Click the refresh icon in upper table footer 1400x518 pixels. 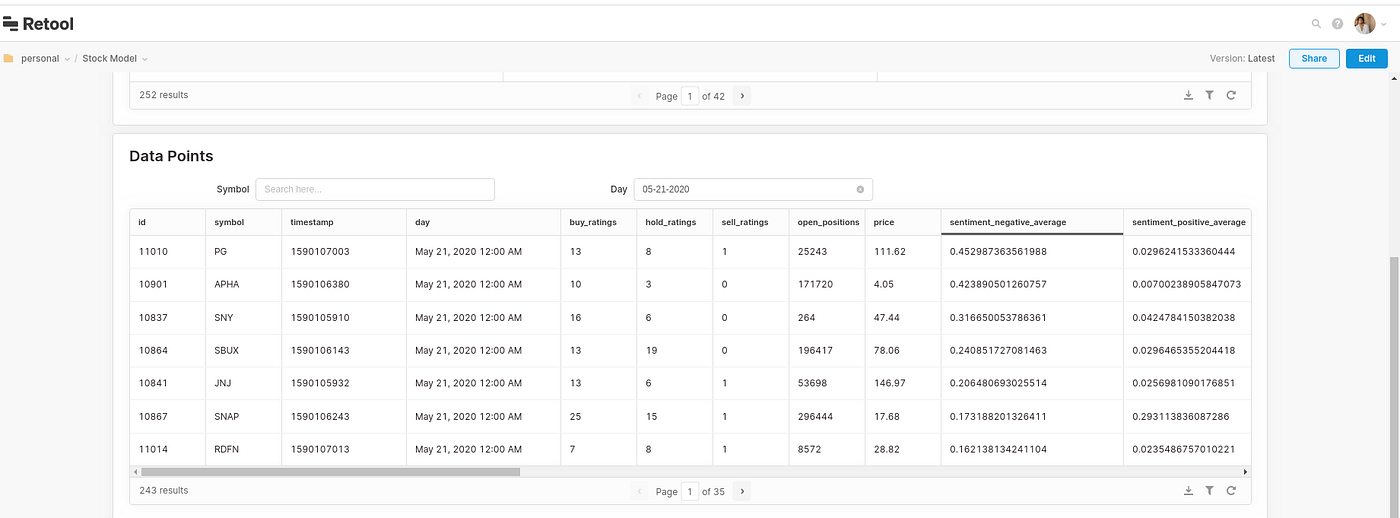point(1231,95)
